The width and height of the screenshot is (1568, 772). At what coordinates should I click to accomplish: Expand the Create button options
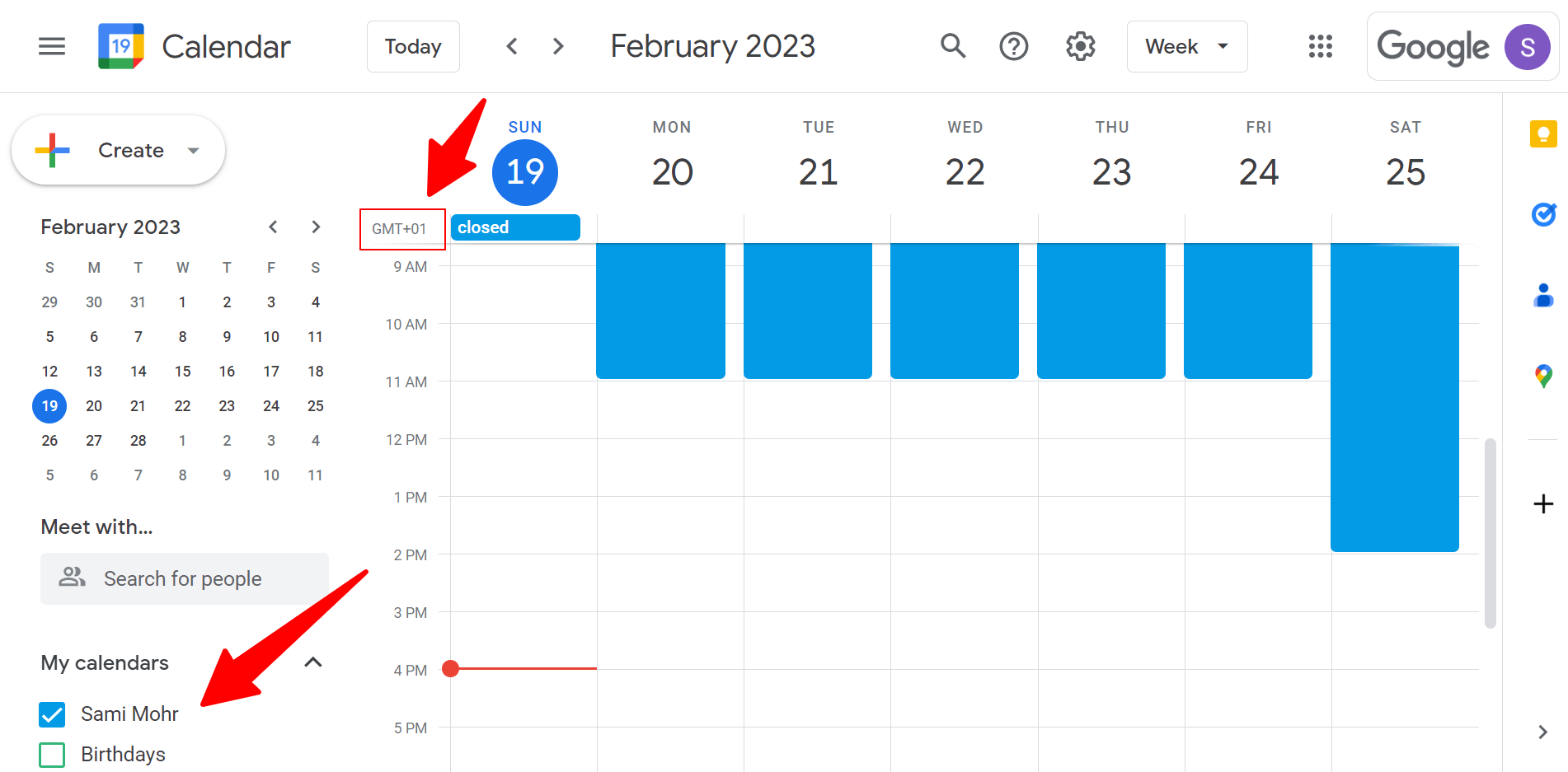(x=193, y=150)
